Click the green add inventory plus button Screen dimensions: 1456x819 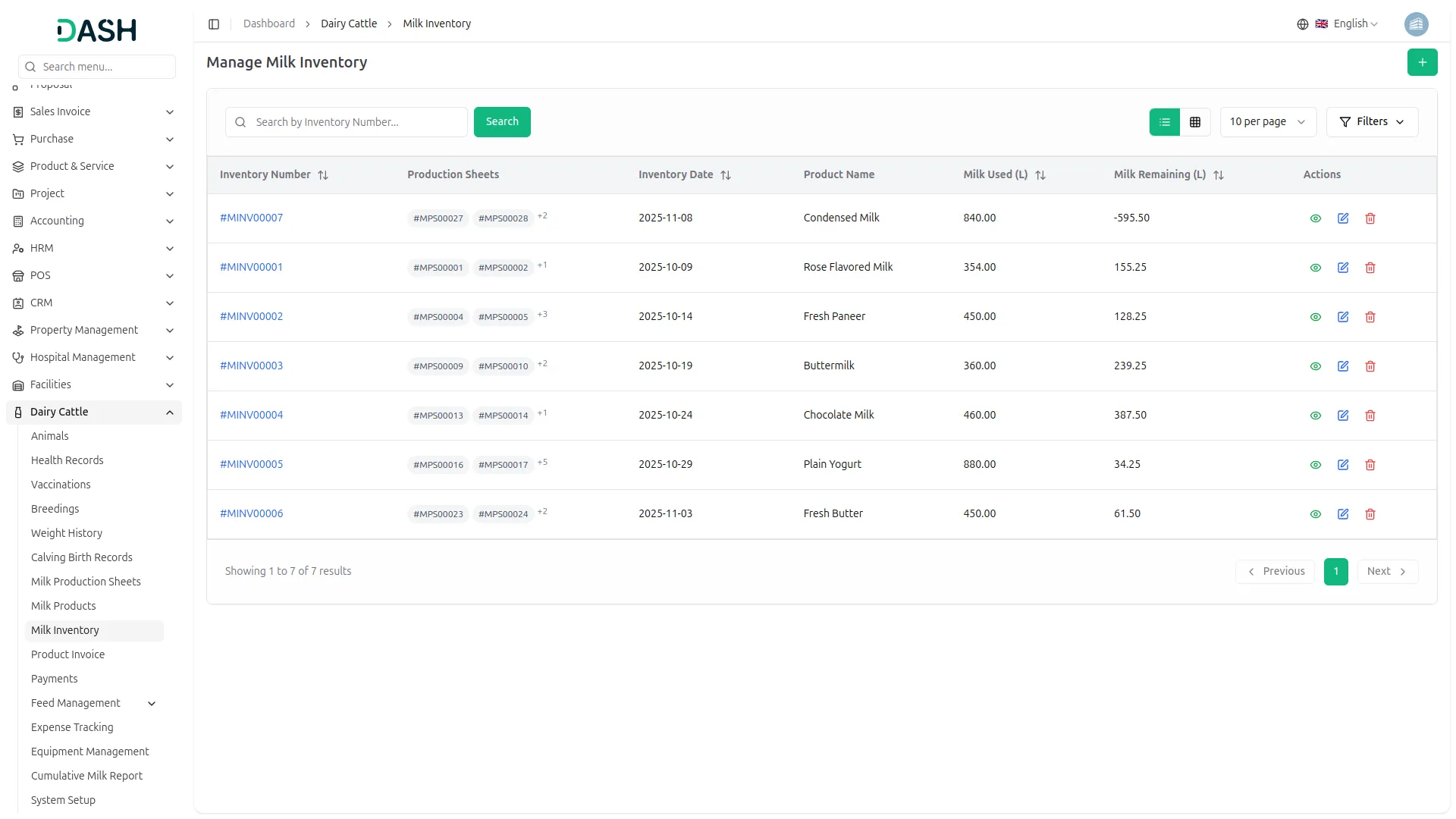1422,62
